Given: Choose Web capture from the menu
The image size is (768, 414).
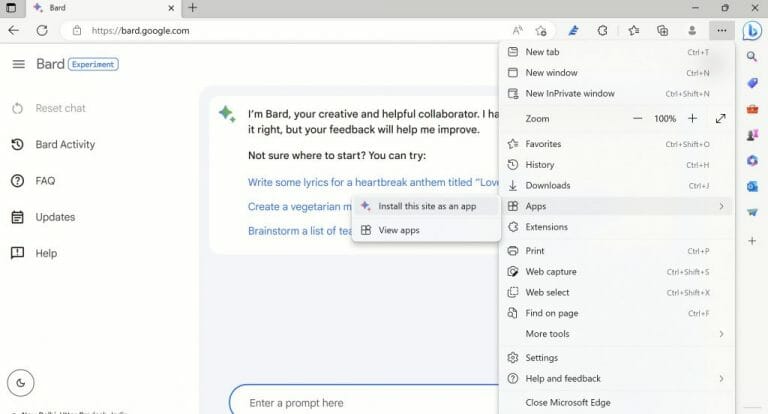Looking at the screenshot, I should click(x=617, y=271).
